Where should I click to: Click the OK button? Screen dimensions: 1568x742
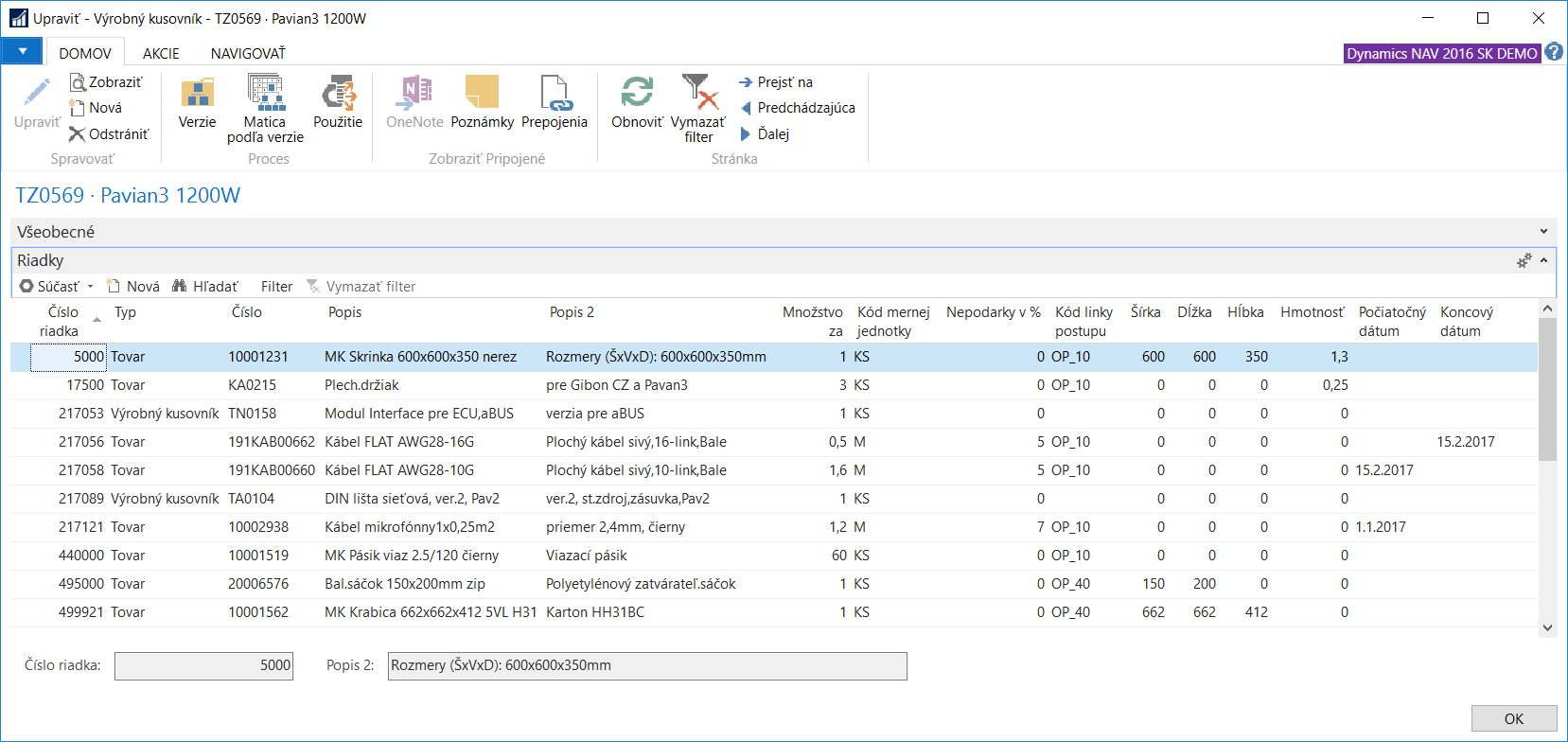[x=1514, y=718]
